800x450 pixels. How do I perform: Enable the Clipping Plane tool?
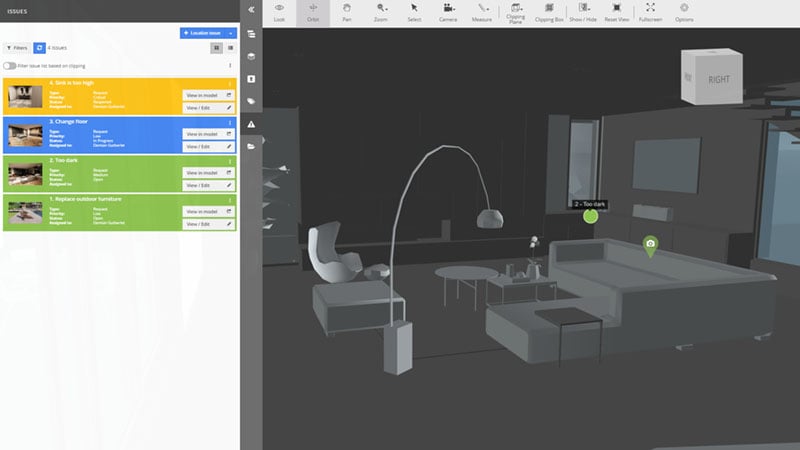[515, 13]
